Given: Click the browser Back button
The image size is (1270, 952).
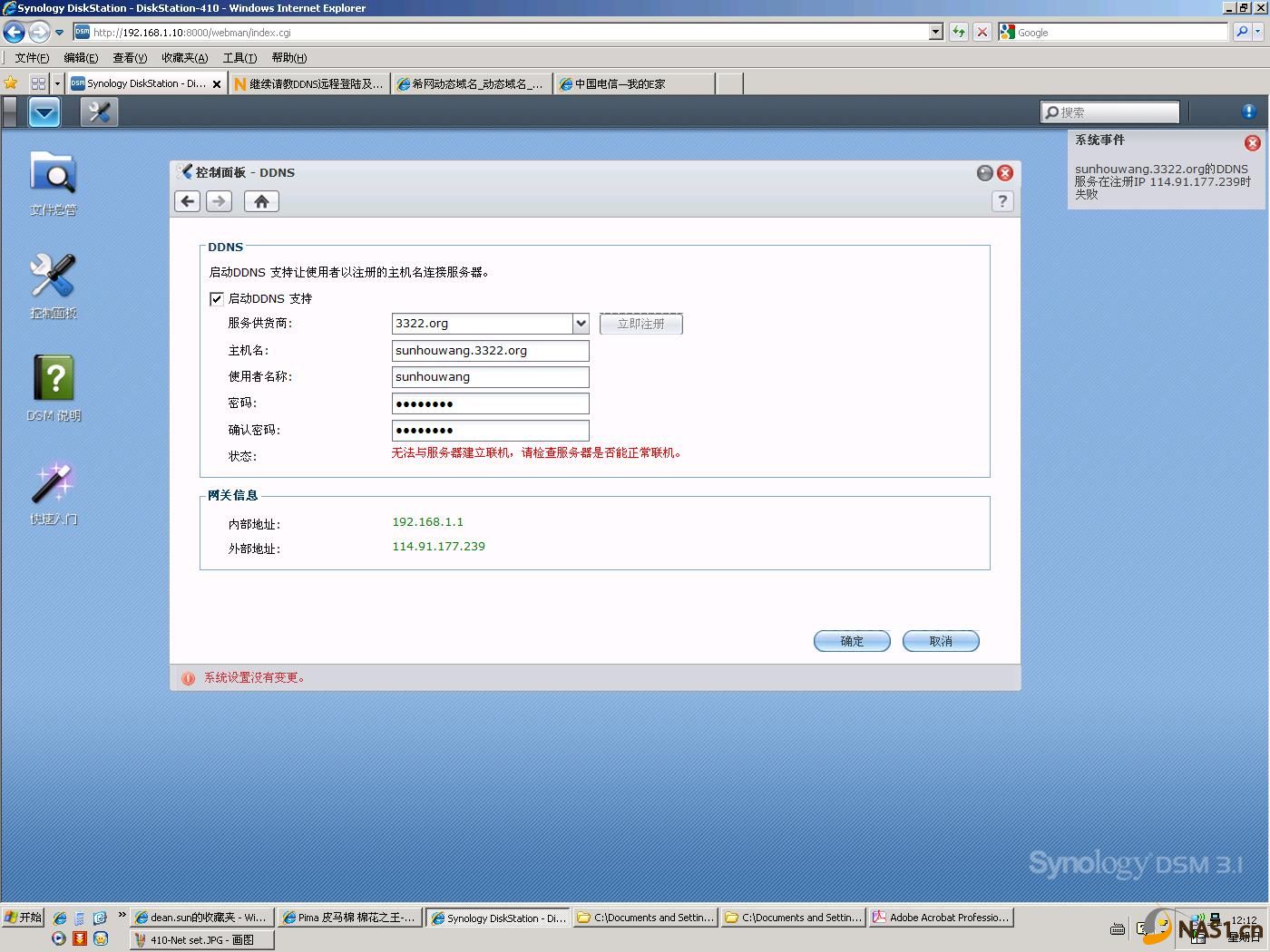Looking at the screenshot, I should coord(14,33).
